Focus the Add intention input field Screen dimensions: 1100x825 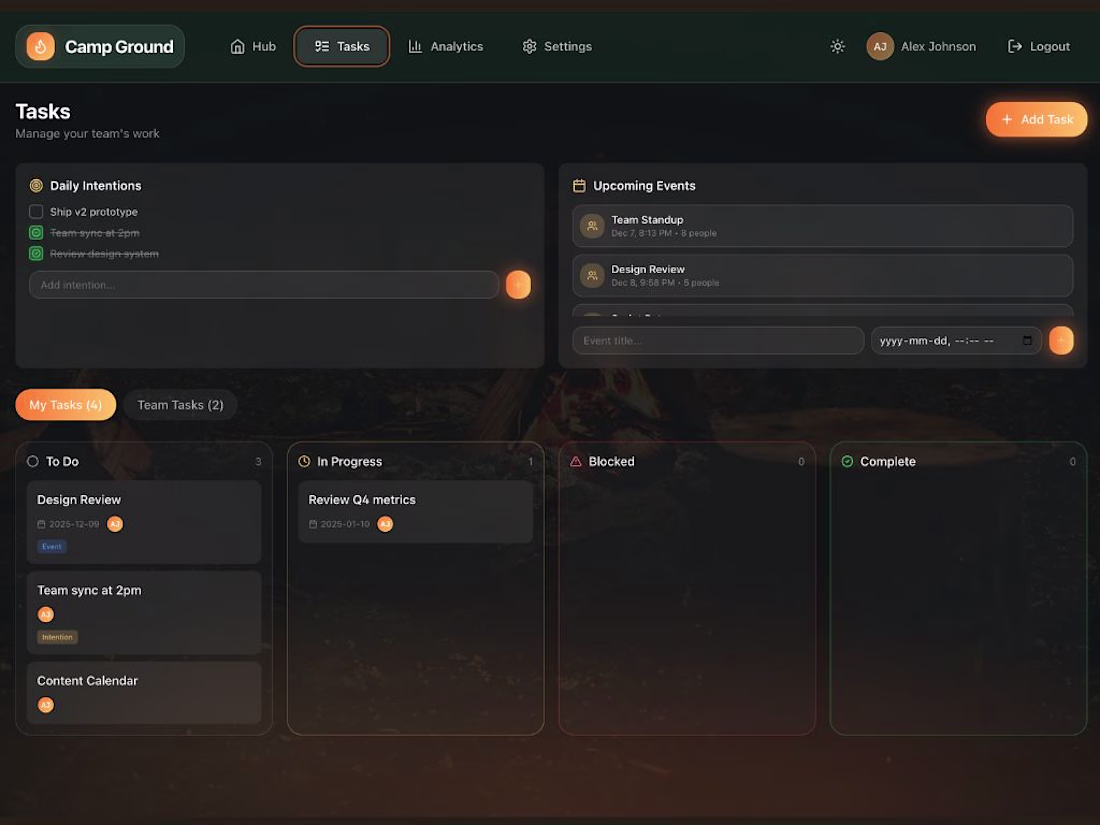point(264,285)
